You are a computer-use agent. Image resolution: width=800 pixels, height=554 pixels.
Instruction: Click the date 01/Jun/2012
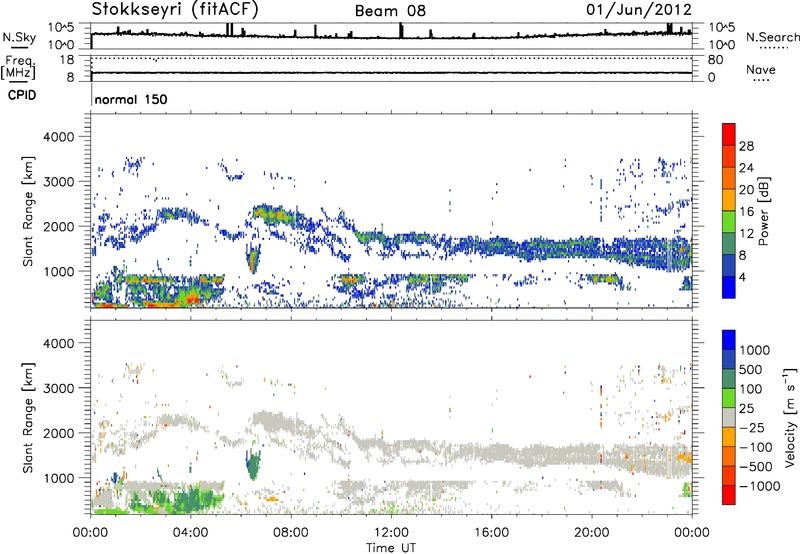[639, 9]
